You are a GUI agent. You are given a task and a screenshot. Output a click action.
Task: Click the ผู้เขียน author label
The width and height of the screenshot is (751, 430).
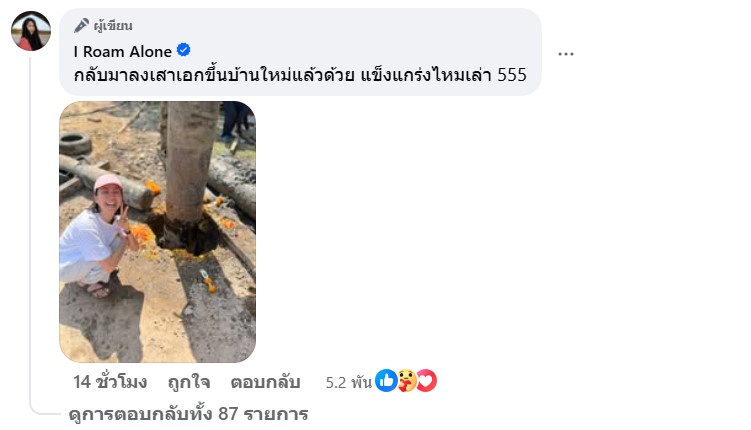pyautogui.click(x=113, y=26)
